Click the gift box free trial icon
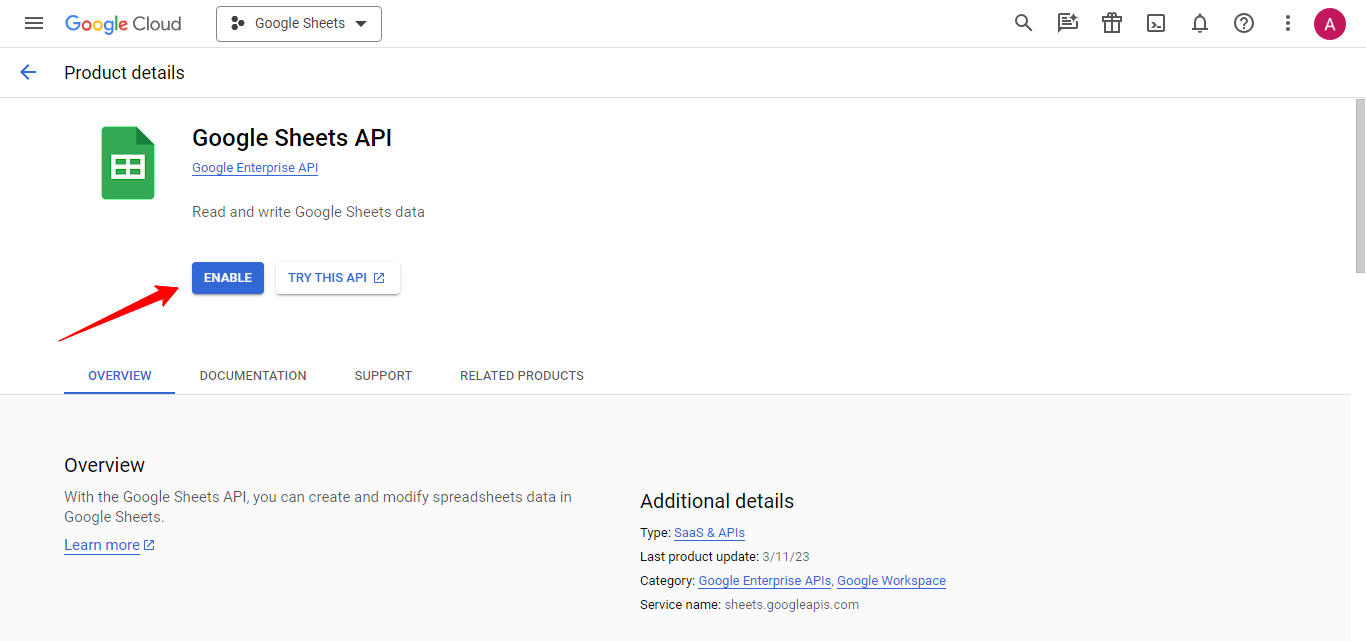The image size is (1366, 641). [x=1111, y=23]
